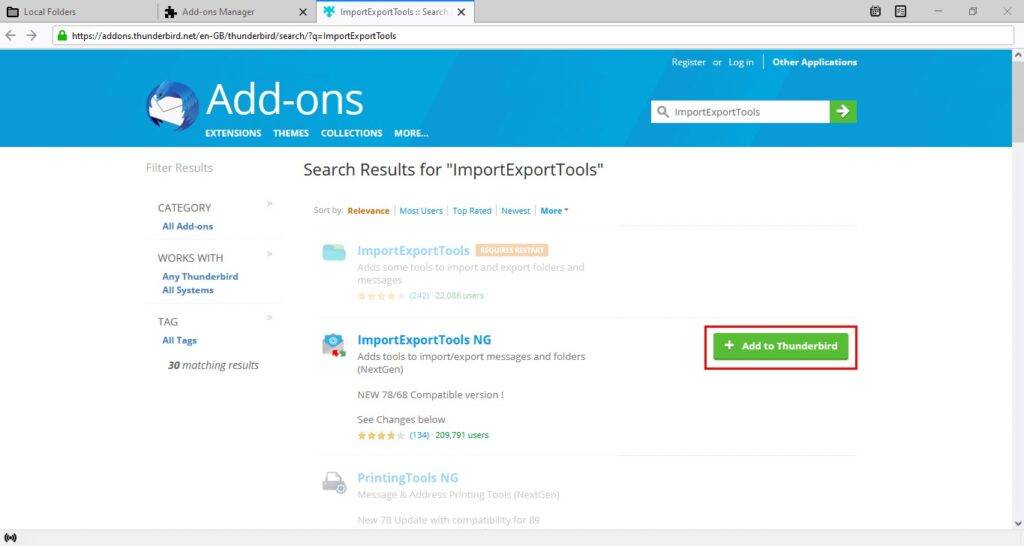
Task: Select All Systems filter
Action: (187, 290)
